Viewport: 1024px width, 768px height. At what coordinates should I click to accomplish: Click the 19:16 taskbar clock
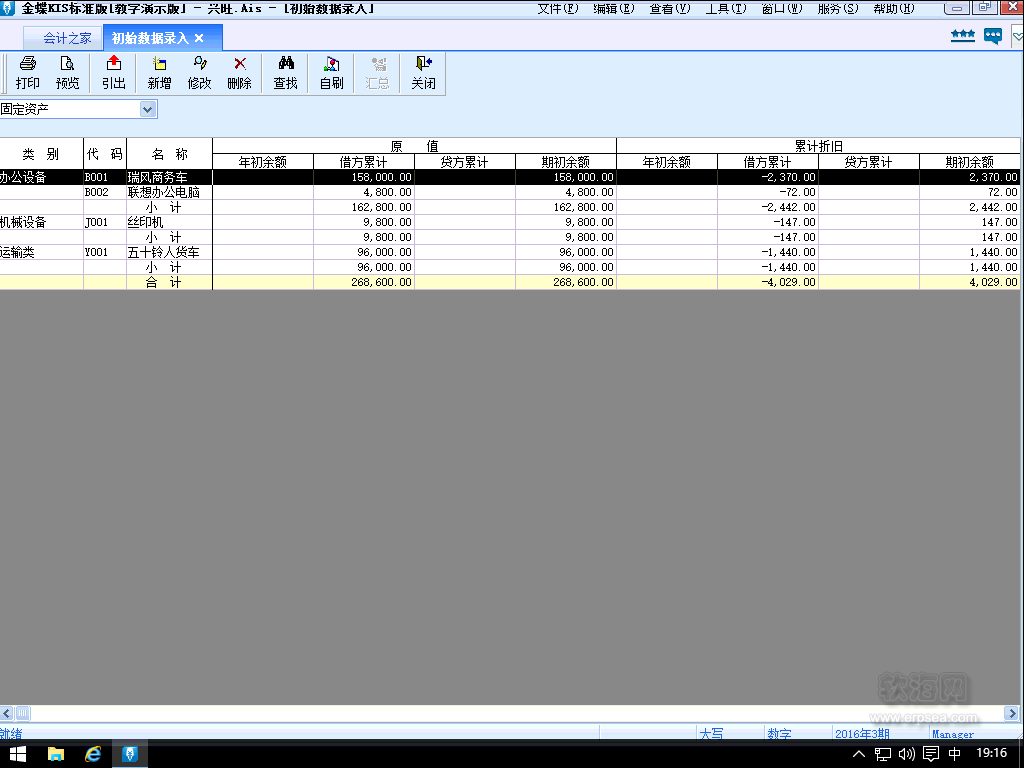click(991, 754)
